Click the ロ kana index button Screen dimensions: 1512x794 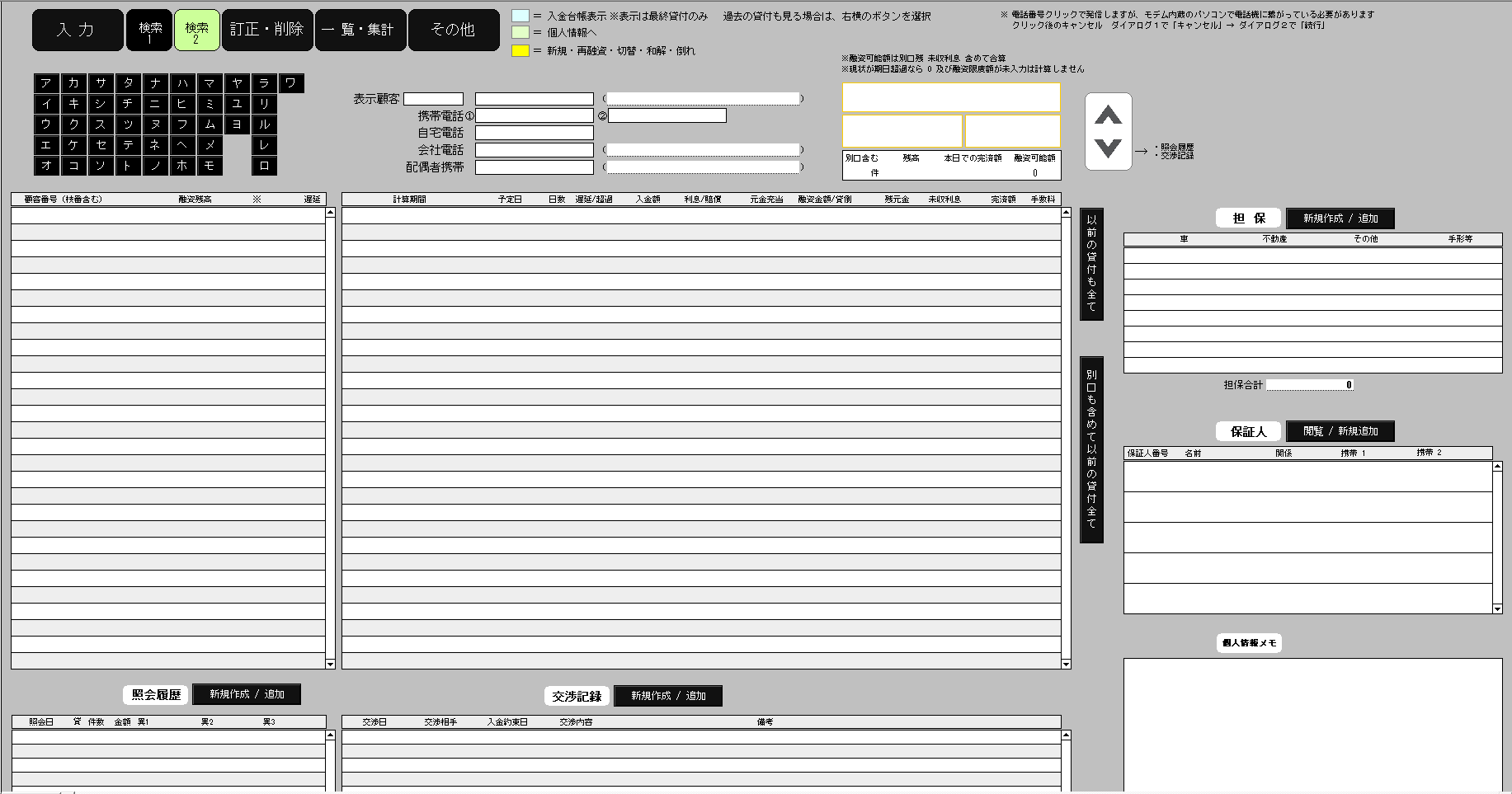point(264,166)
